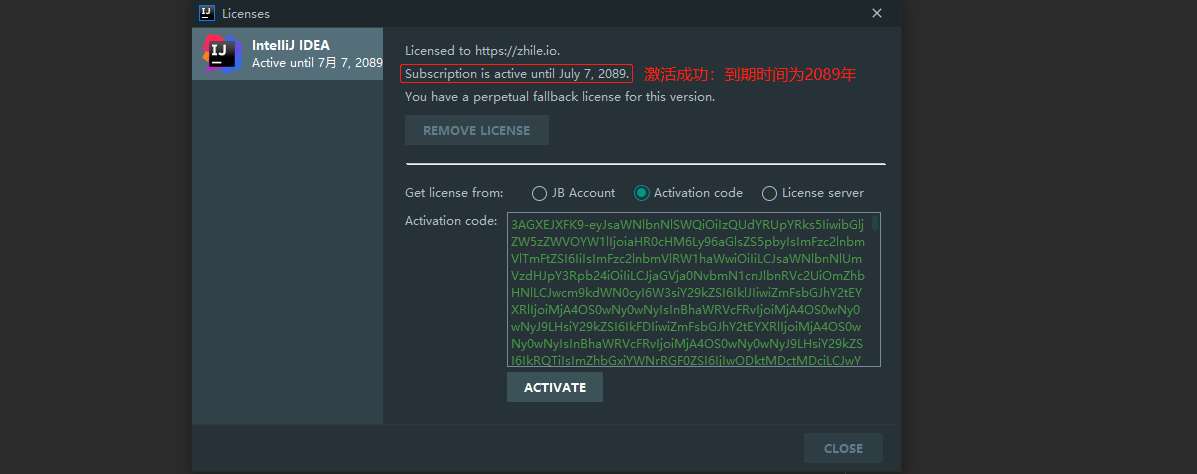Click the 'Activation code:' field label

451,221
